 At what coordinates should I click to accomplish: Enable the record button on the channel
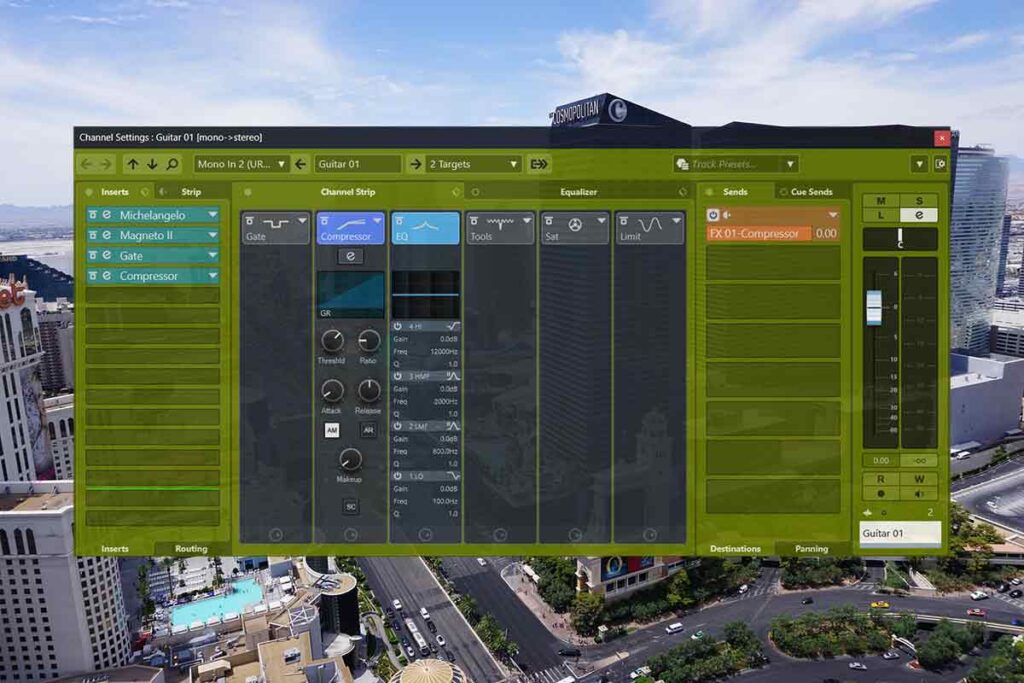click(881, 493)
